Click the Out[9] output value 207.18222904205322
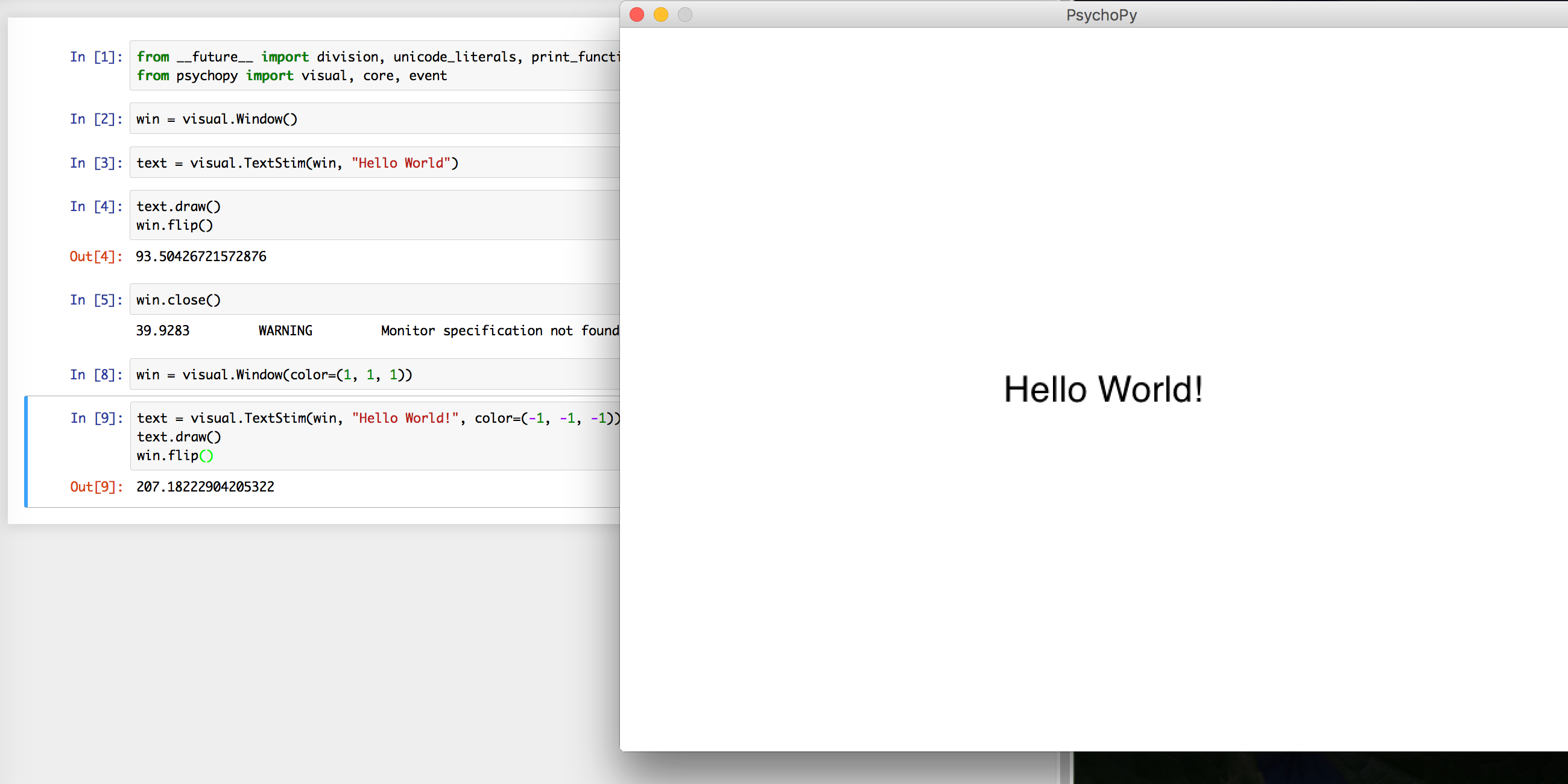The width and height of the screenshot is (1568, 784). click(205, 486)
